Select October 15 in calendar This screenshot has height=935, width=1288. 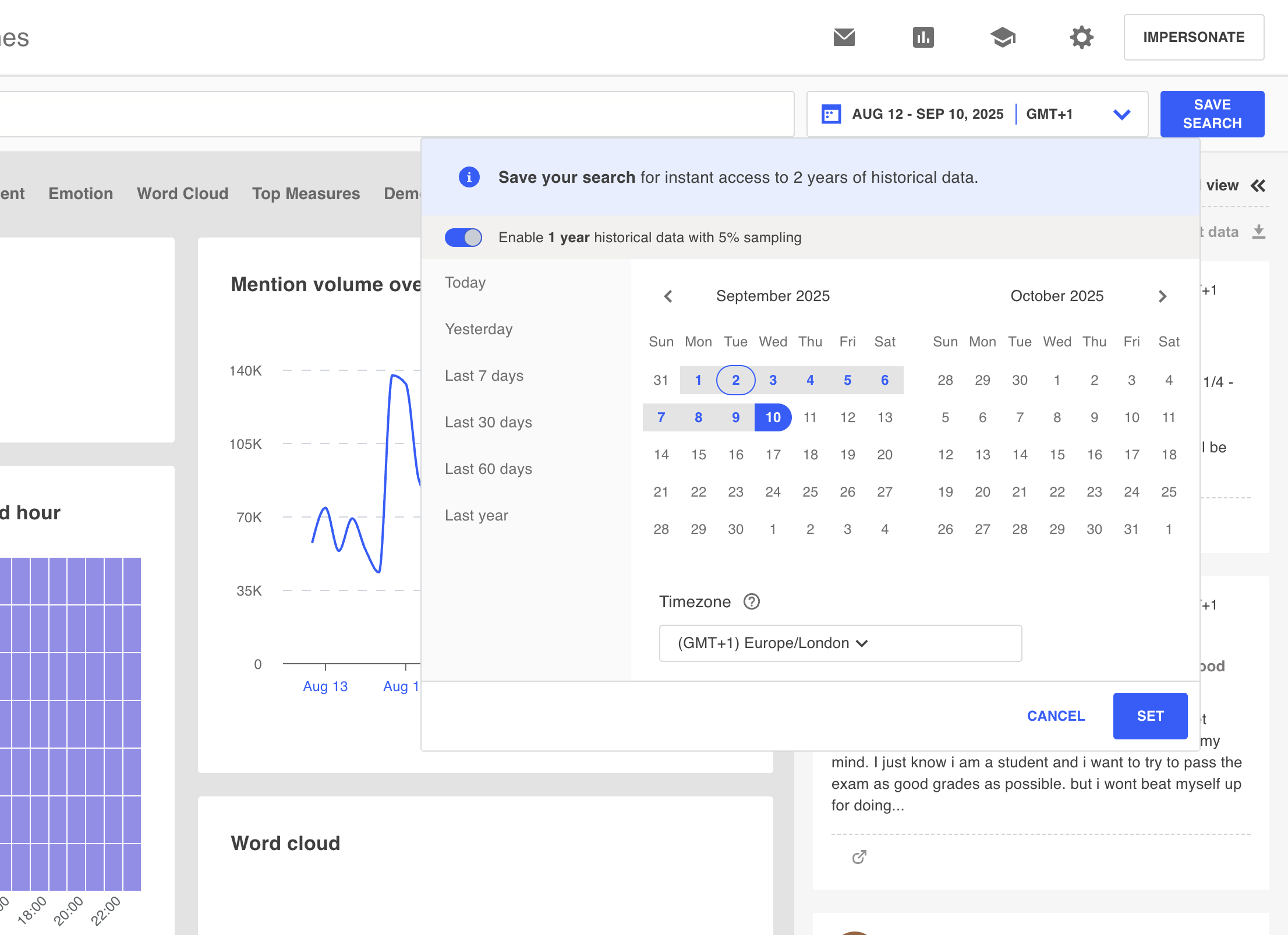click(1057, 455)
